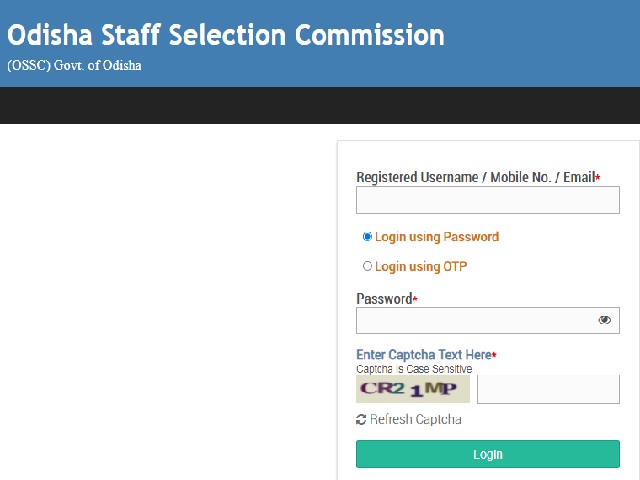Show password with the eye icon
Image resolution: width=640 pixels, height=480 pixels.
pos(605,320)
